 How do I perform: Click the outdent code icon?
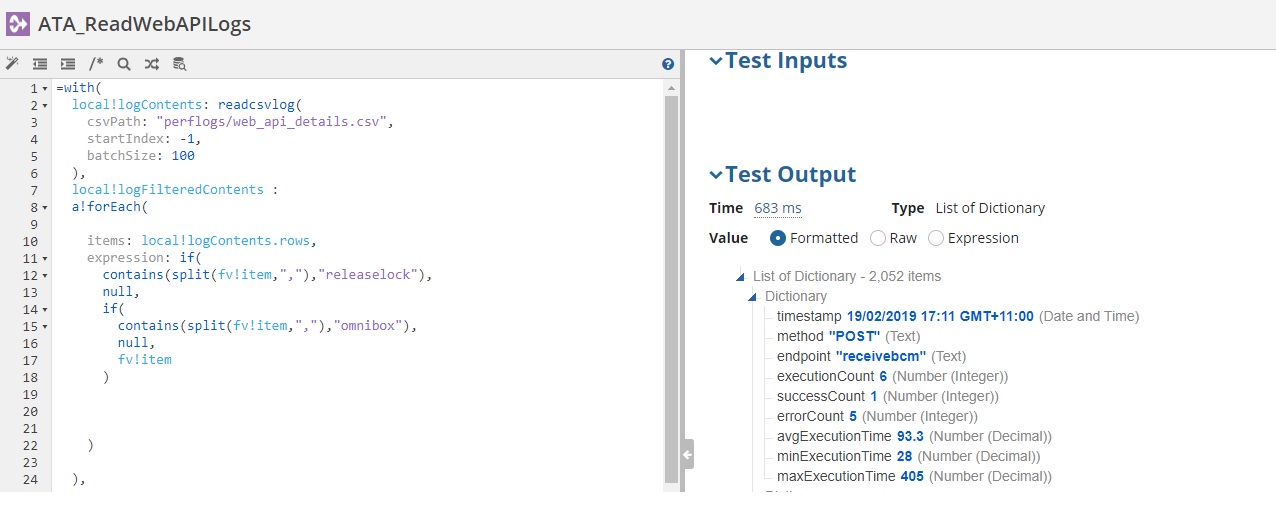(40, 64)
